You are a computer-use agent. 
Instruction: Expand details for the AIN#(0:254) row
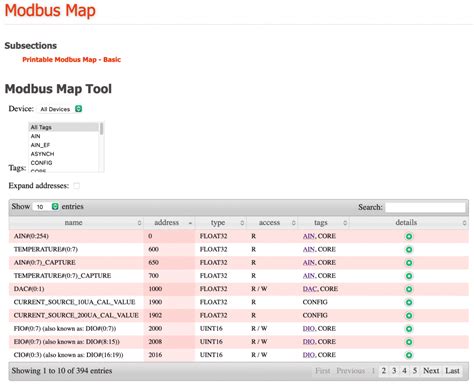click(409, 236)
